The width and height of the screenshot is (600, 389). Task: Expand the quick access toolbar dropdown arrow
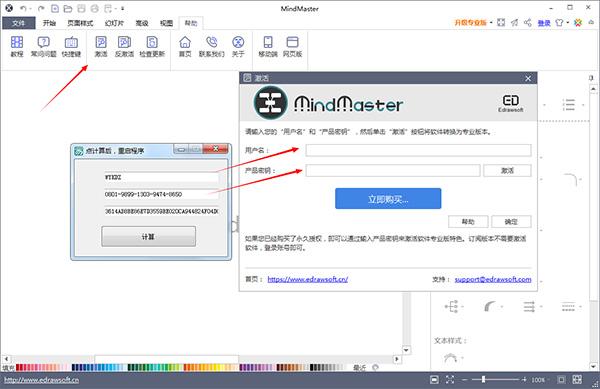[x=122, y=8]
